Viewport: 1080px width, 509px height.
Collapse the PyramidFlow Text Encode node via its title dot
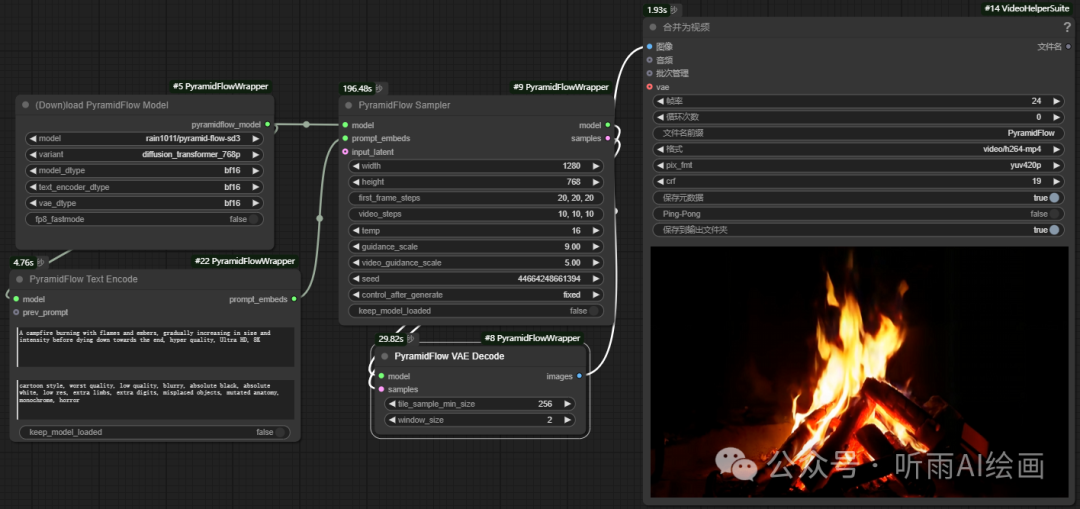tap(20, 279)
